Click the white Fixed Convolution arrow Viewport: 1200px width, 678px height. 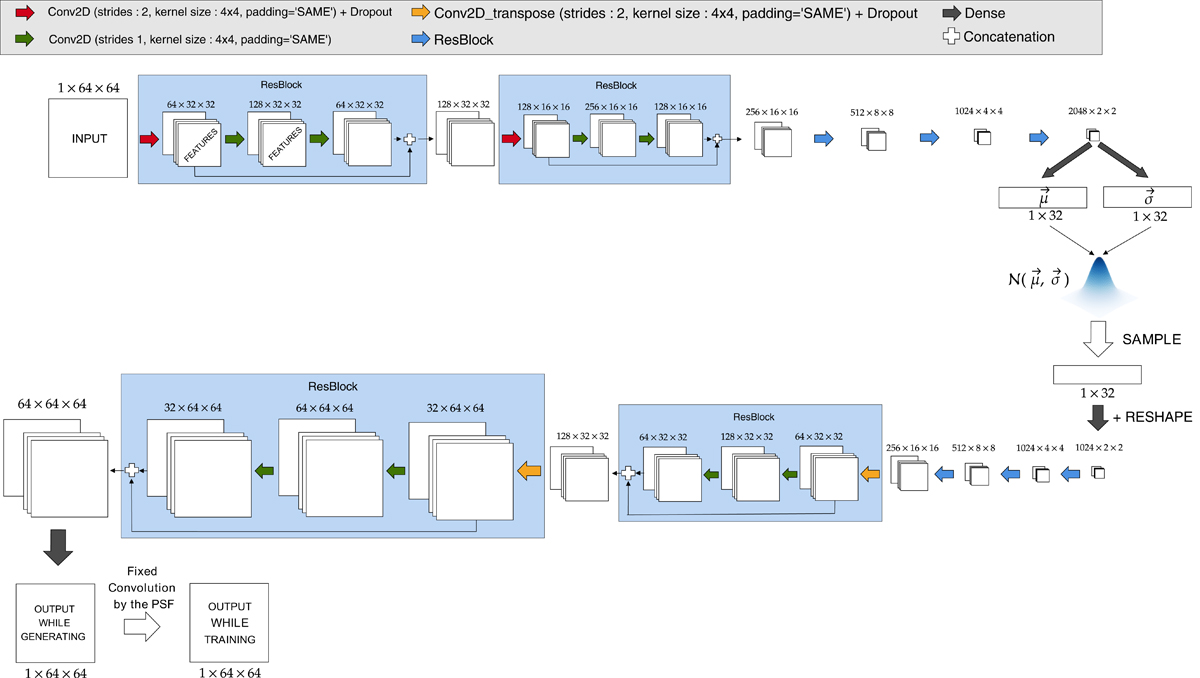pyautogui.click(x=143, y=627)
